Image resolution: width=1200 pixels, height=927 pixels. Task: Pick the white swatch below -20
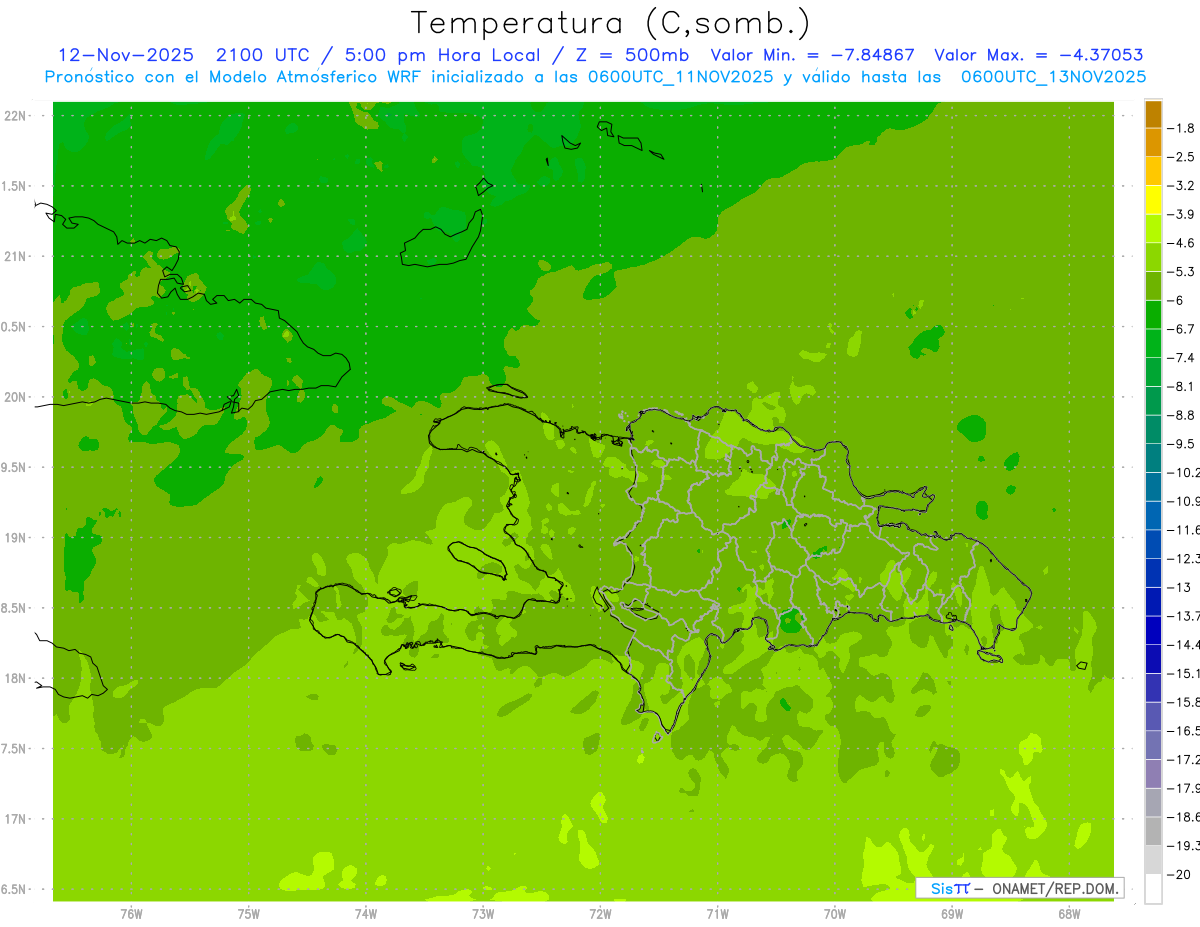(1153, 889)
